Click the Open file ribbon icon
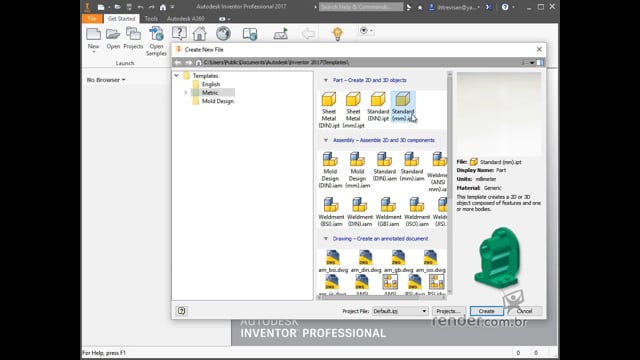 click(x=113, y=34)
